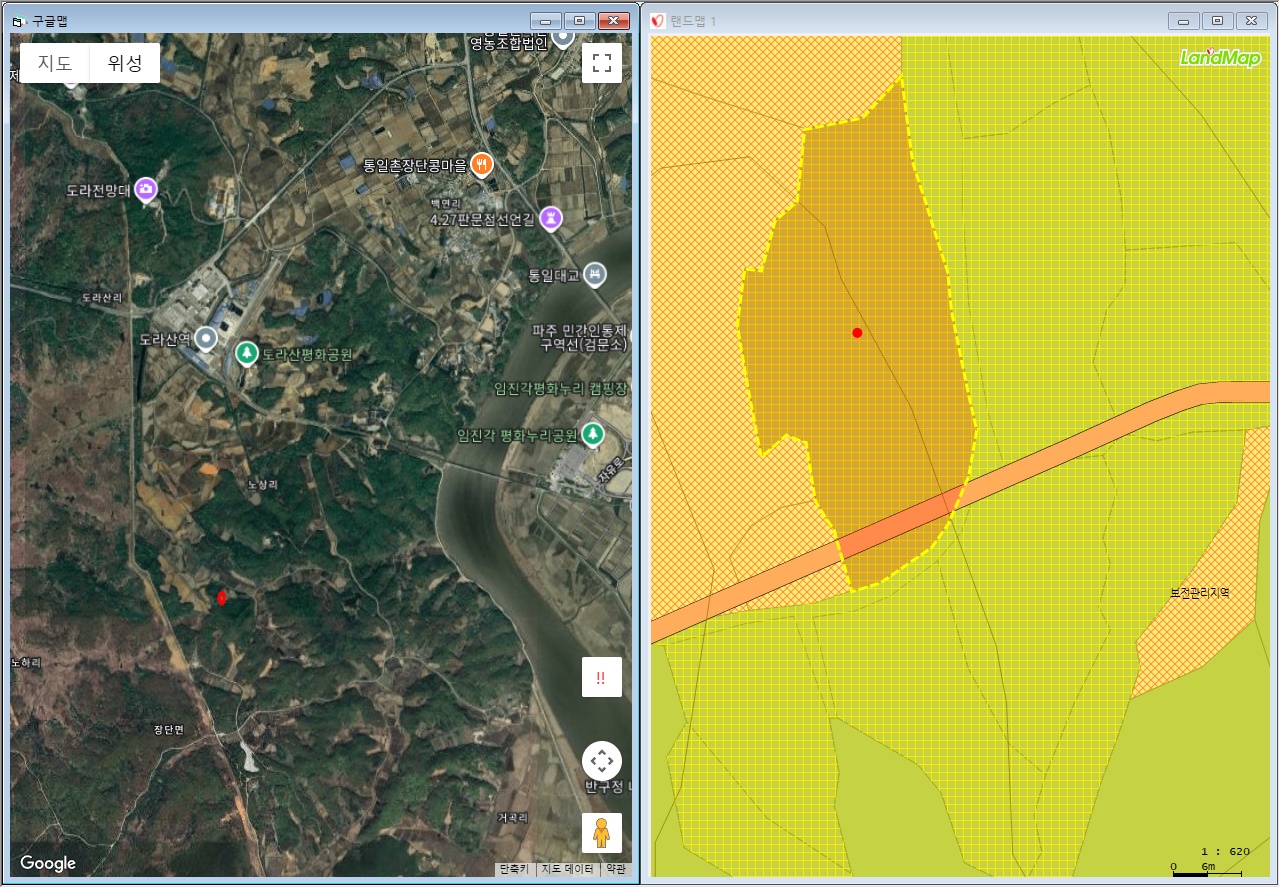The width and height of the screenshot is (1280, 888).
Task: Switch to the 지도 map view
Action: (x=55, y=63)
